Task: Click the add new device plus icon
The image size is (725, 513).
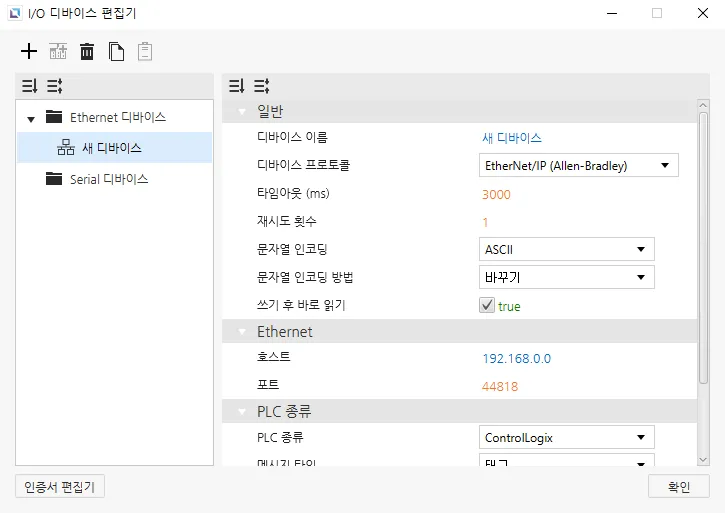Action: (x=29, y=51)
